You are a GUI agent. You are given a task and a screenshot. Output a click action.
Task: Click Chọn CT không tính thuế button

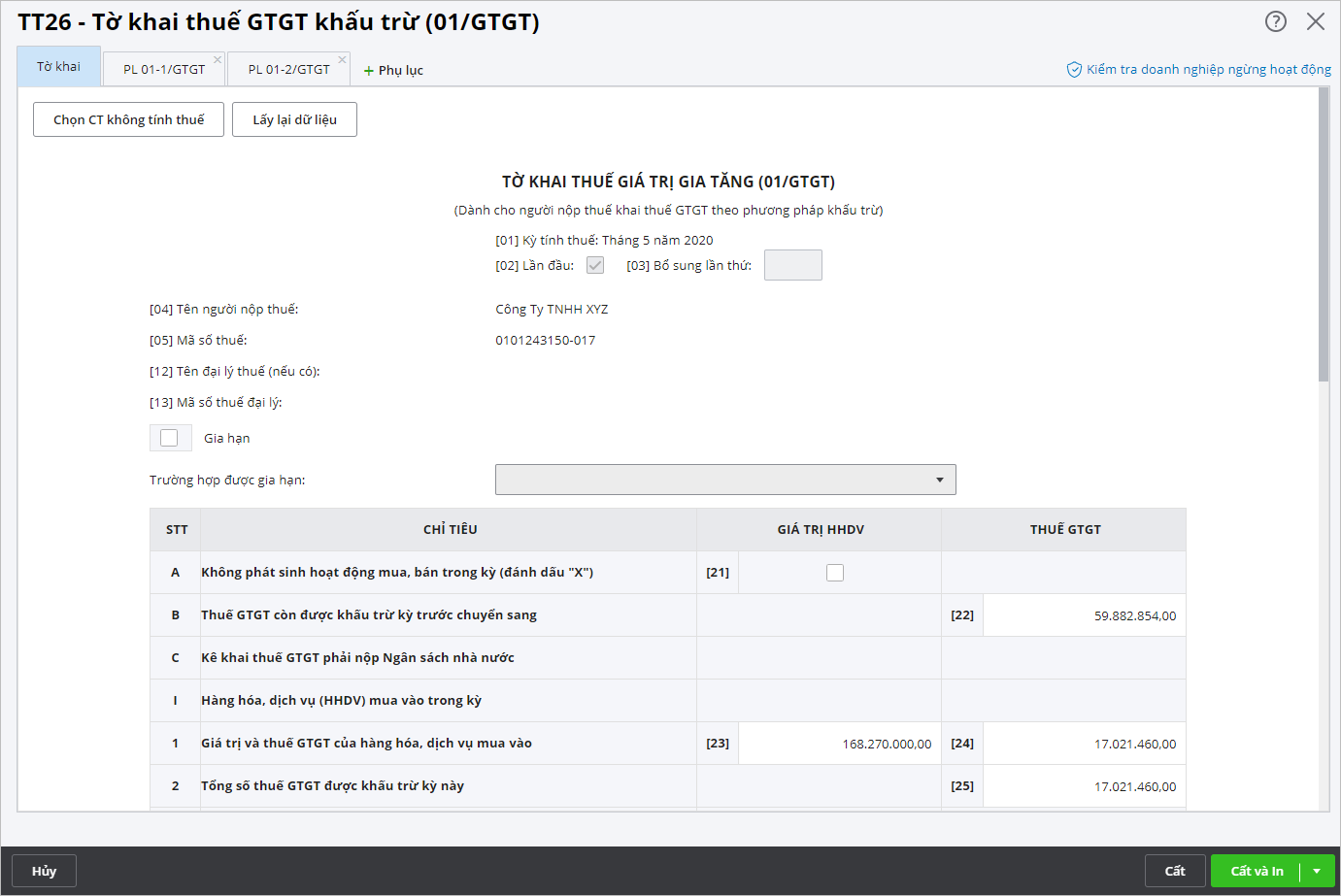click(128, 119)
